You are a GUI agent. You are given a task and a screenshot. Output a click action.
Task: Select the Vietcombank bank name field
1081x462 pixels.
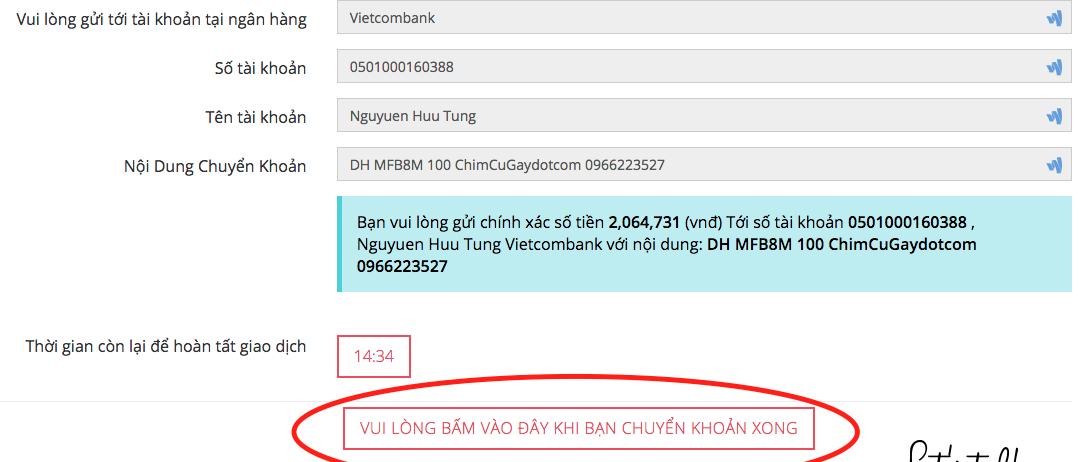704,18
